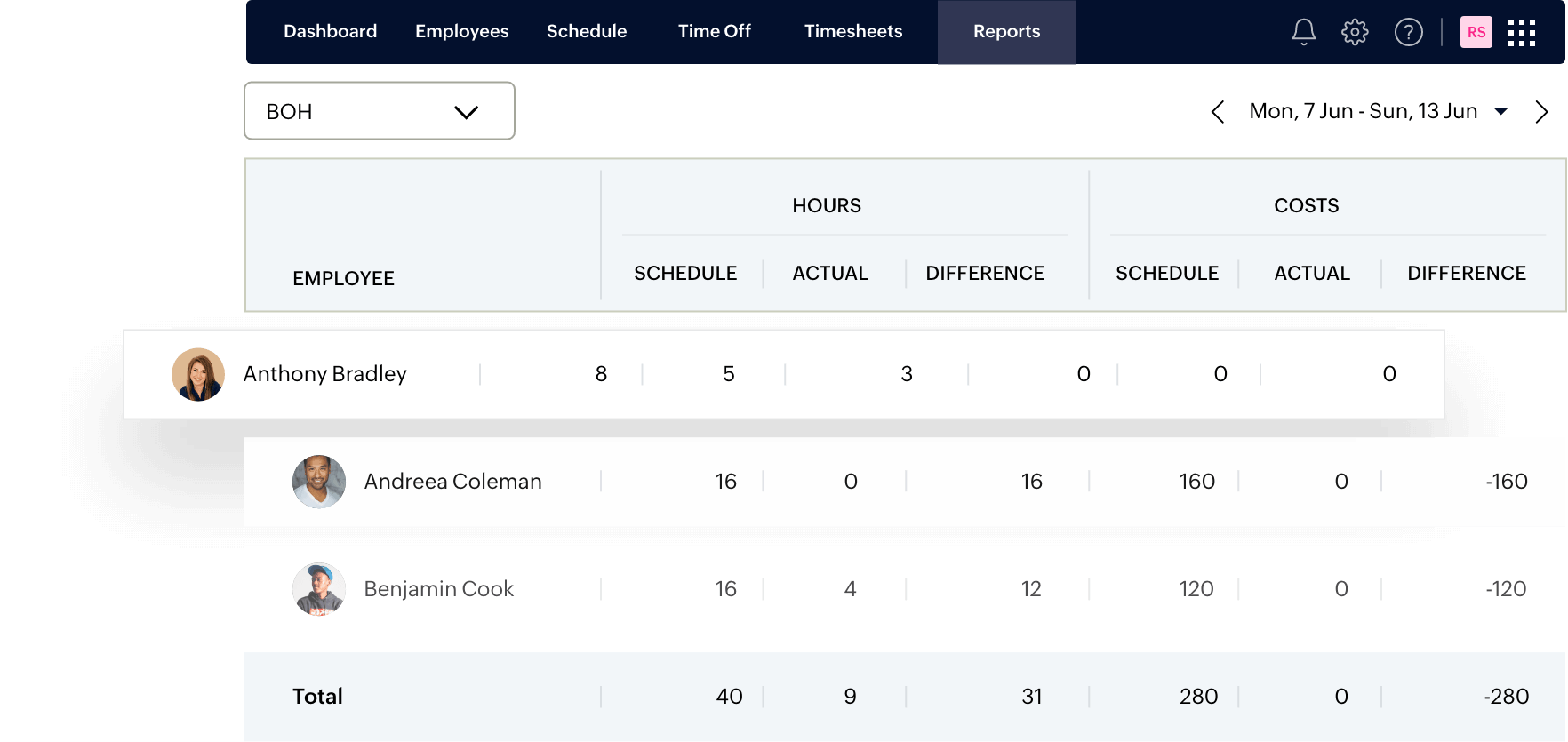Open the help question mark icon

[1408, 32]
